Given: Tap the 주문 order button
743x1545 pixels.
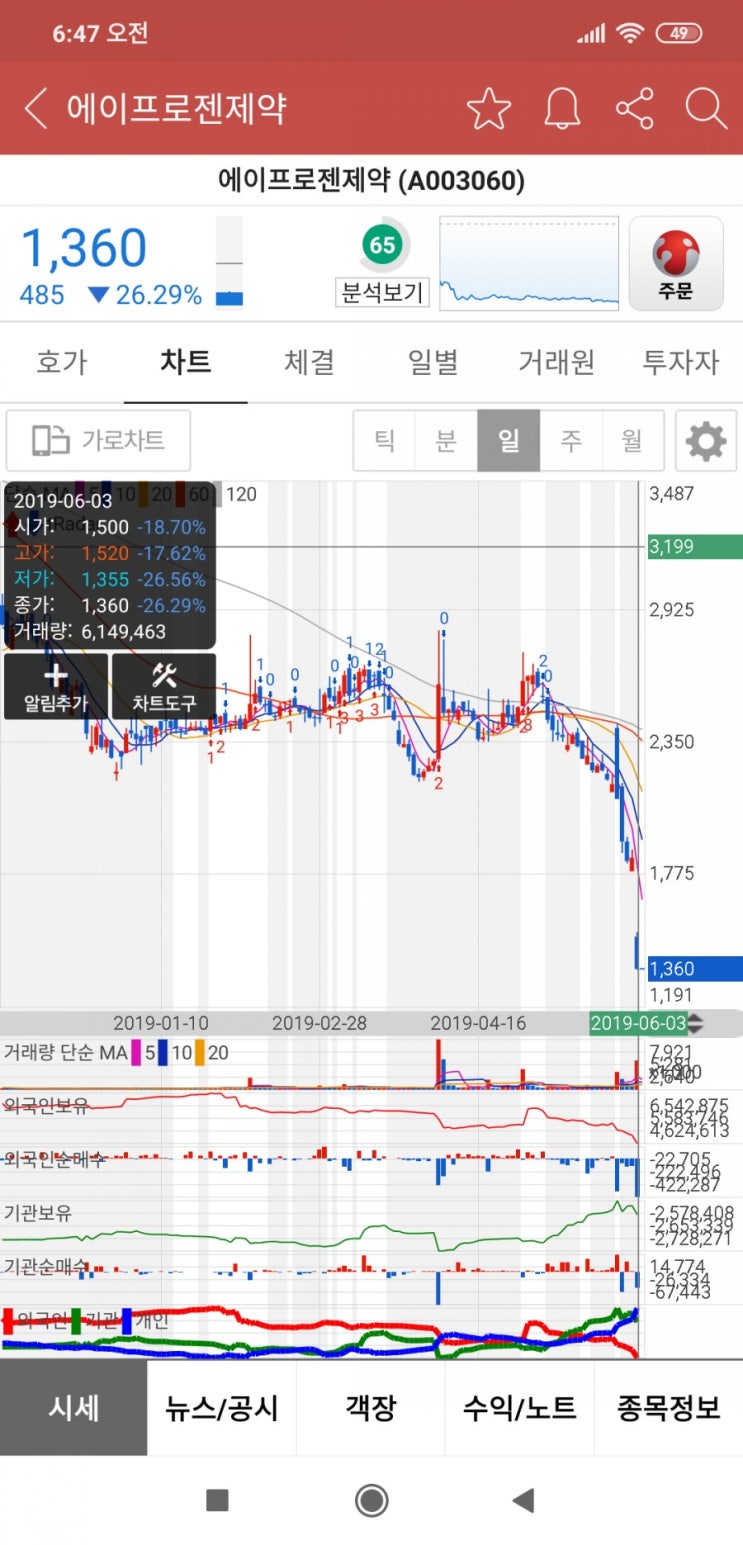Looking at the screenshot, I should 676,264.
